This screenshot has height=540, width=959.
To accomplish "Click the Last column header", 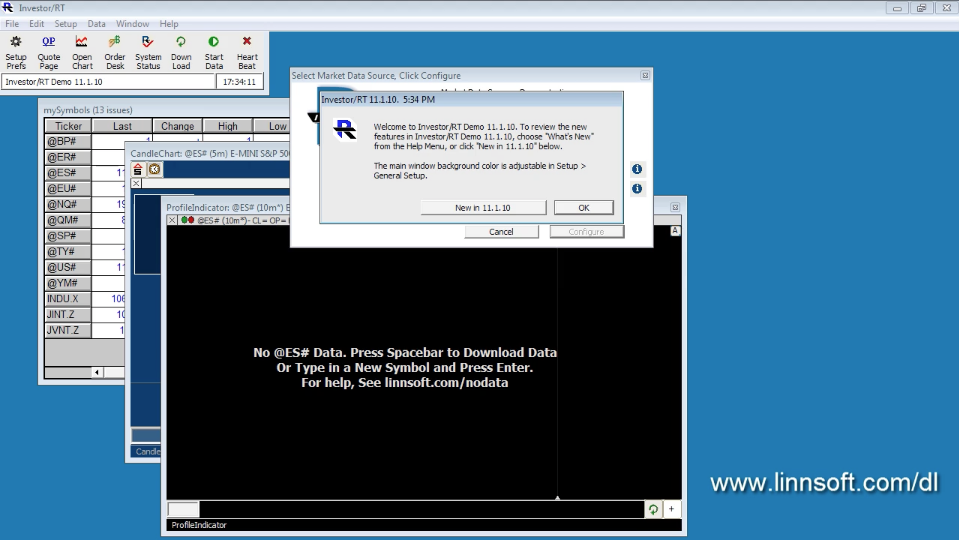I will coord(122,126).
